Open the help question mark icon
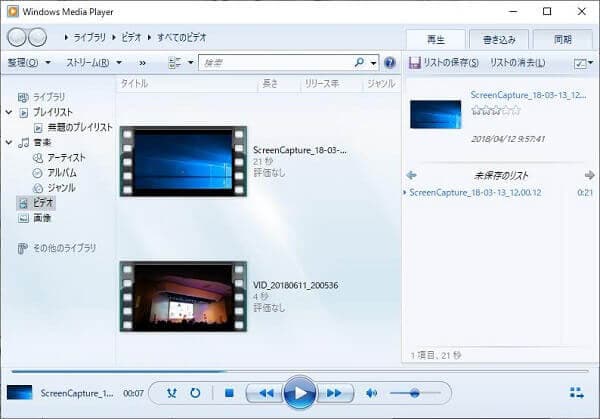The image size is (600, 419). tap(389, 62)
